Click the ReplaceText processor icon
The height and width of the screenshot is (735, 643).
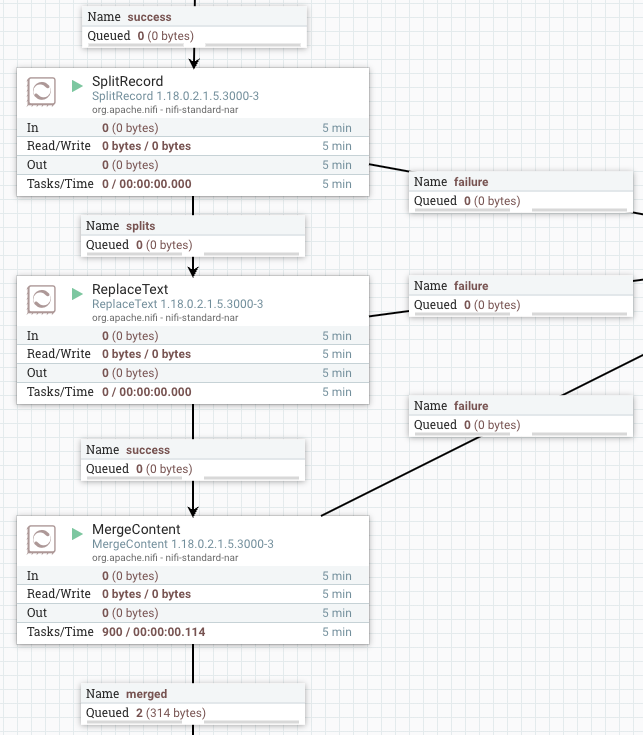tap(41, 300)
